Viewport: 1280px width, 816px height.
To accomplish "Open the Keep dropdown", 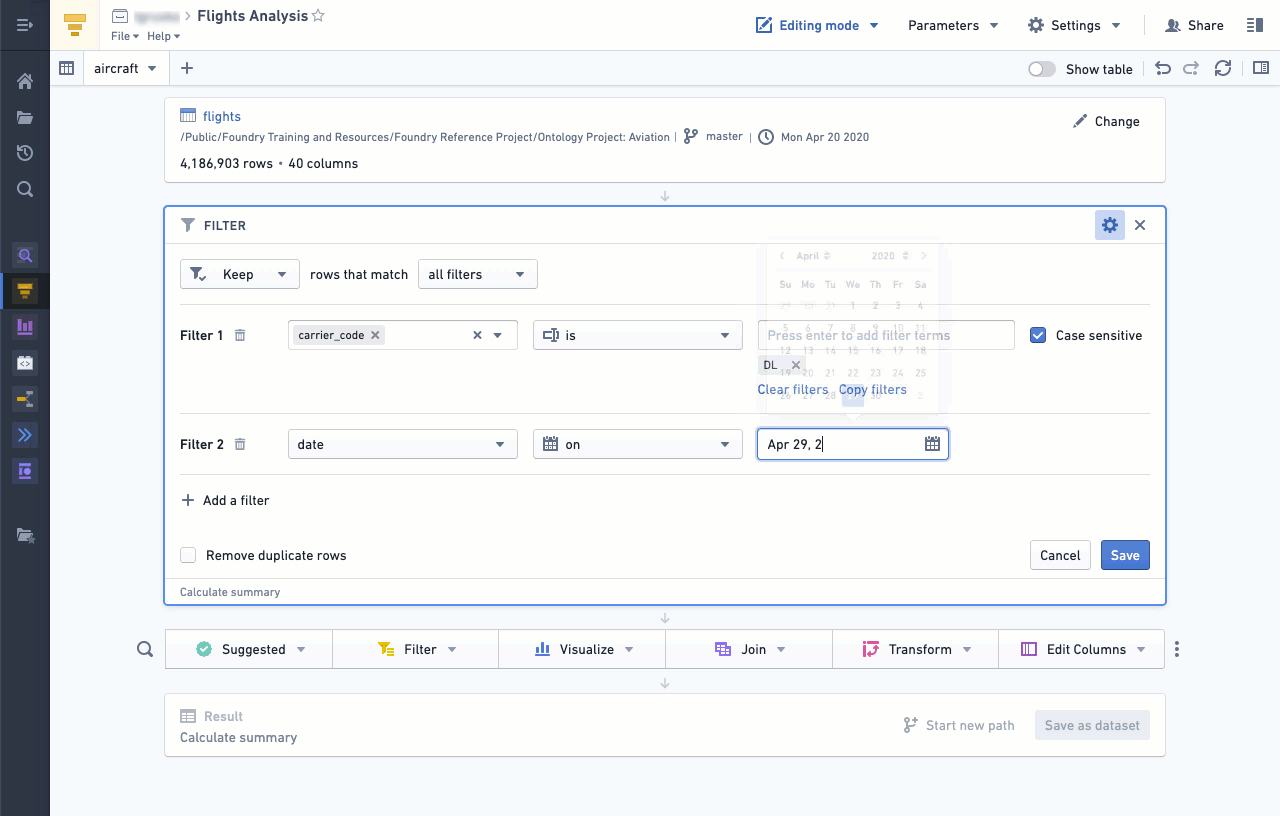I will 240,274.
